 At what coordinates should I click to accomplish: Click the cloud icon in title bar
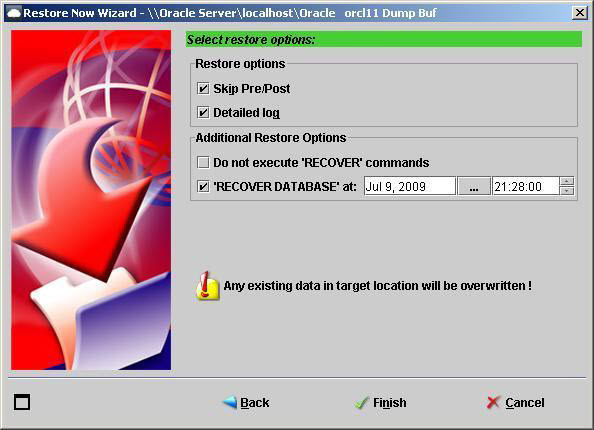[x=14, y=13]
